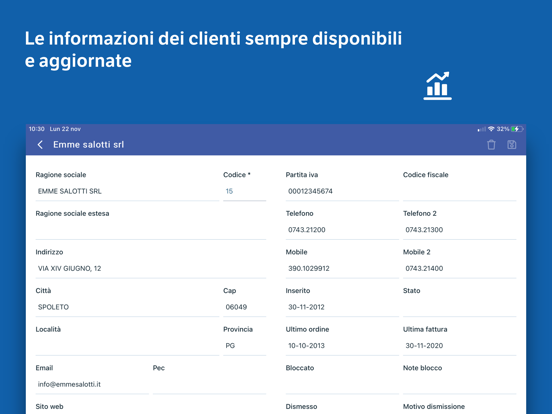Tap the Wi-Fi icon in the status bar
Image resolution: width=552 pixels, height=414 pixels.
click(491, 129)
